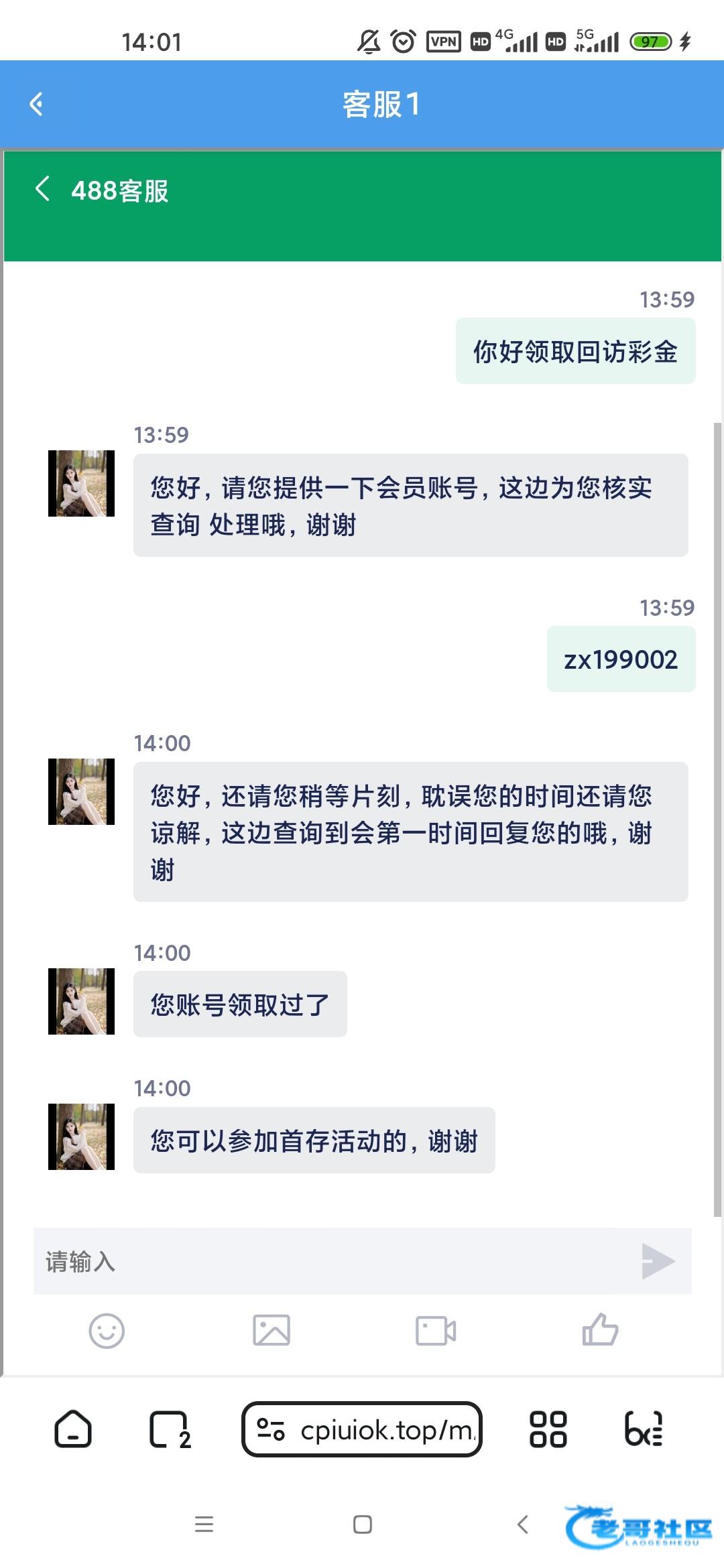Open the emoji picker
Viewport: 724px width, 1568px height.
click(107, 1330)
